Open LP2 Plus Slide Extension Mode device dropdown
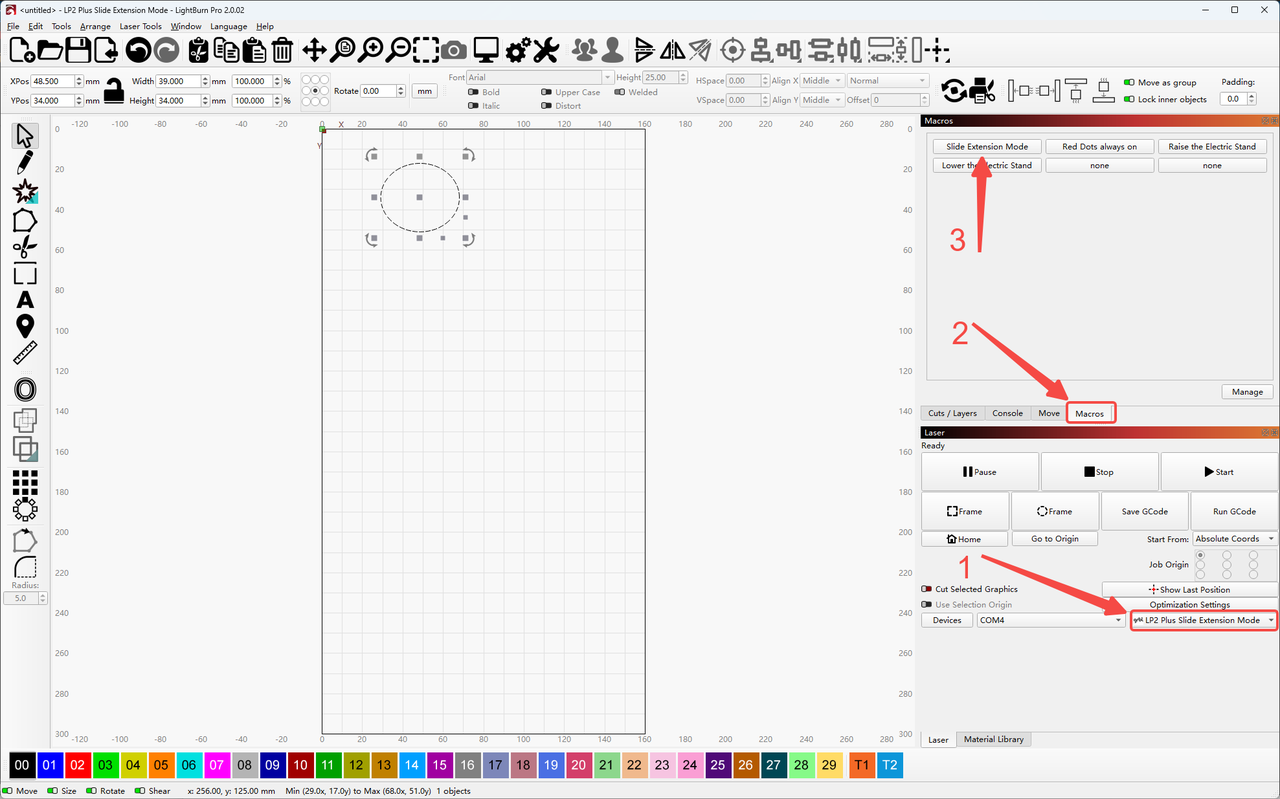 pos(1204,620)
